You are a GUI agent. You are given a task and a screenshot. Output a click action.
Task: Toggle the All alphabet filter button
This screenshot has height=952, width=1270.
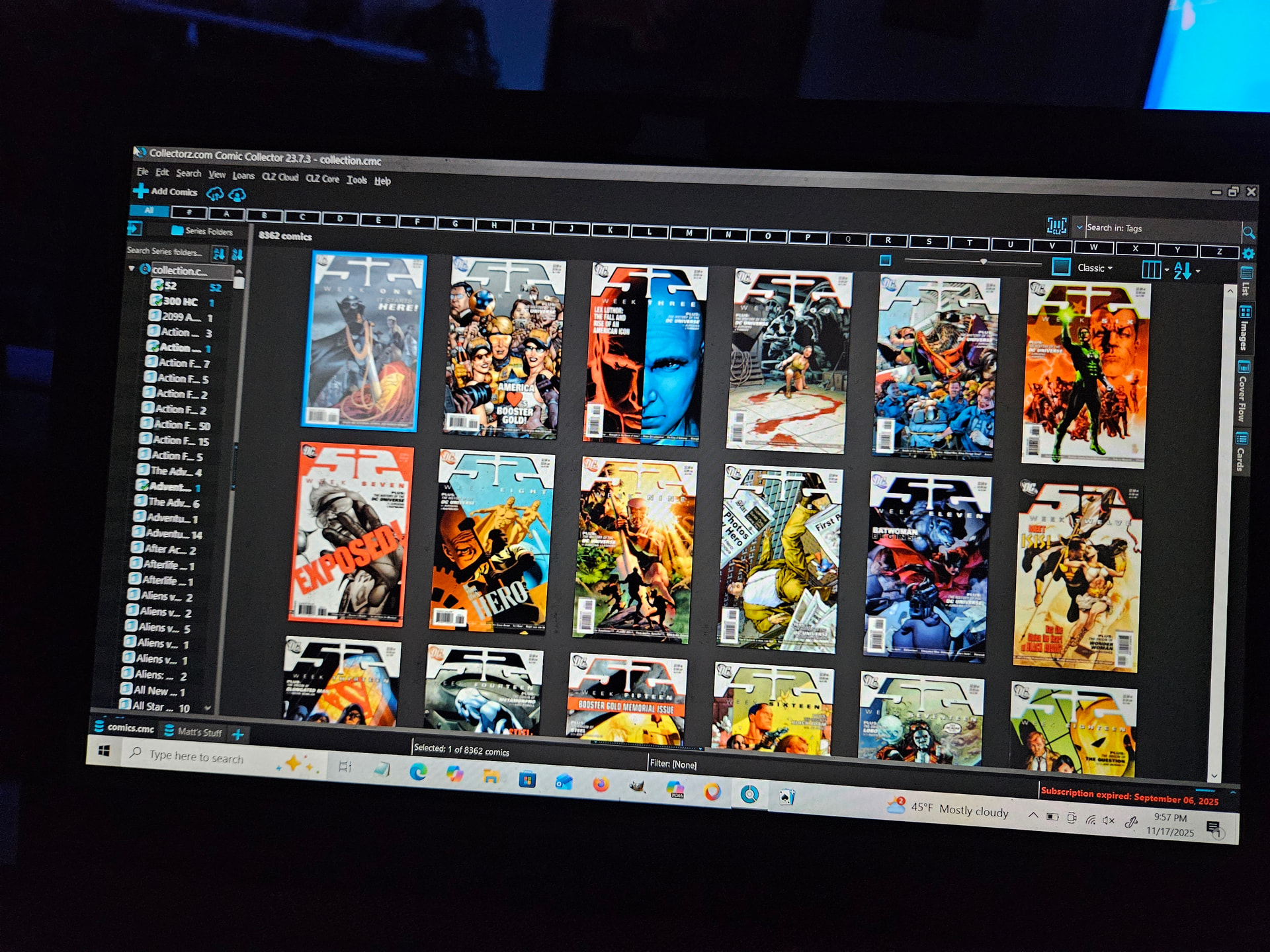[x=149, y=210]
